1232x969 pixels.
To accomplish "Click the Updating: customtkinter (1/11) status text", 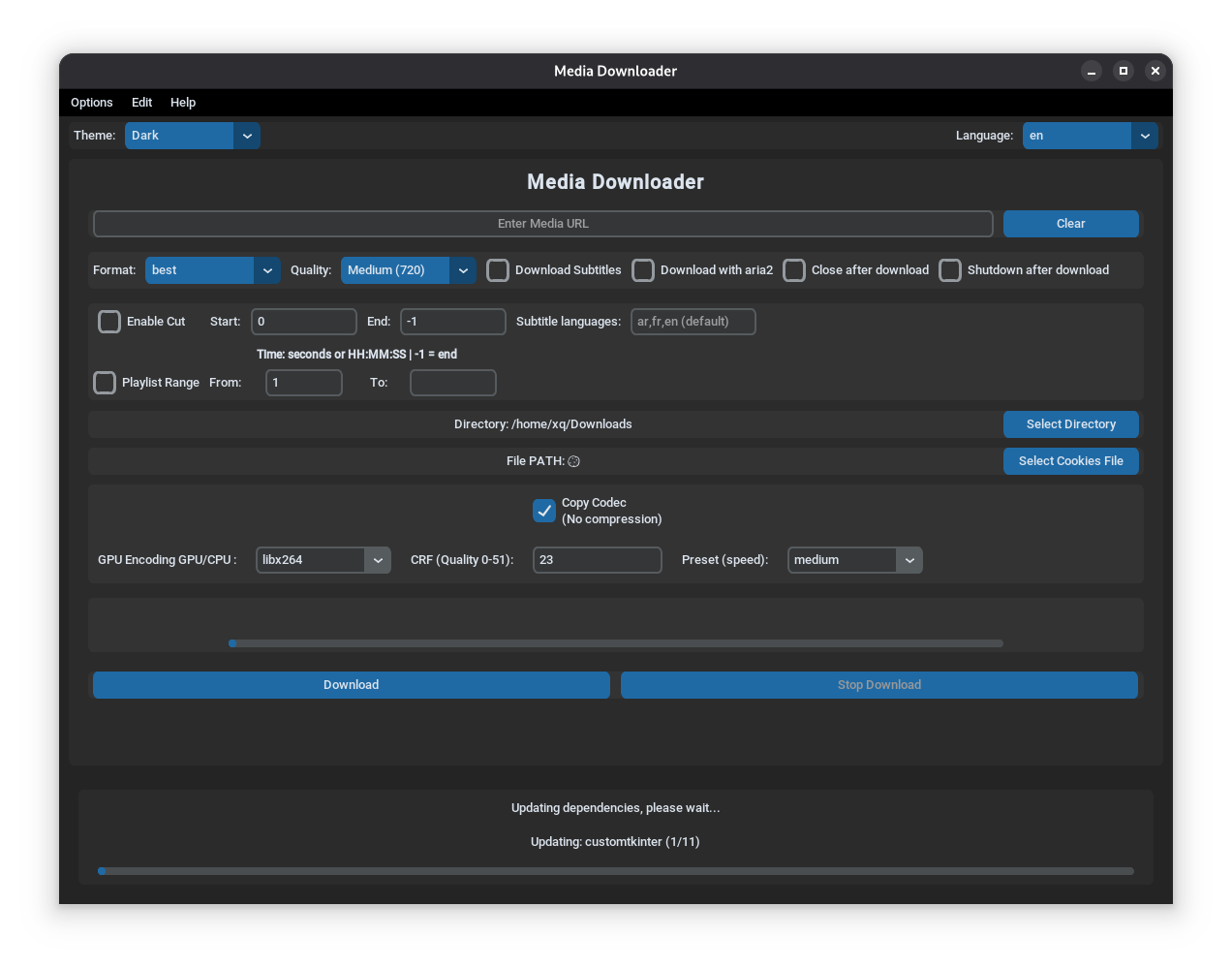I will tap(615, 842).
